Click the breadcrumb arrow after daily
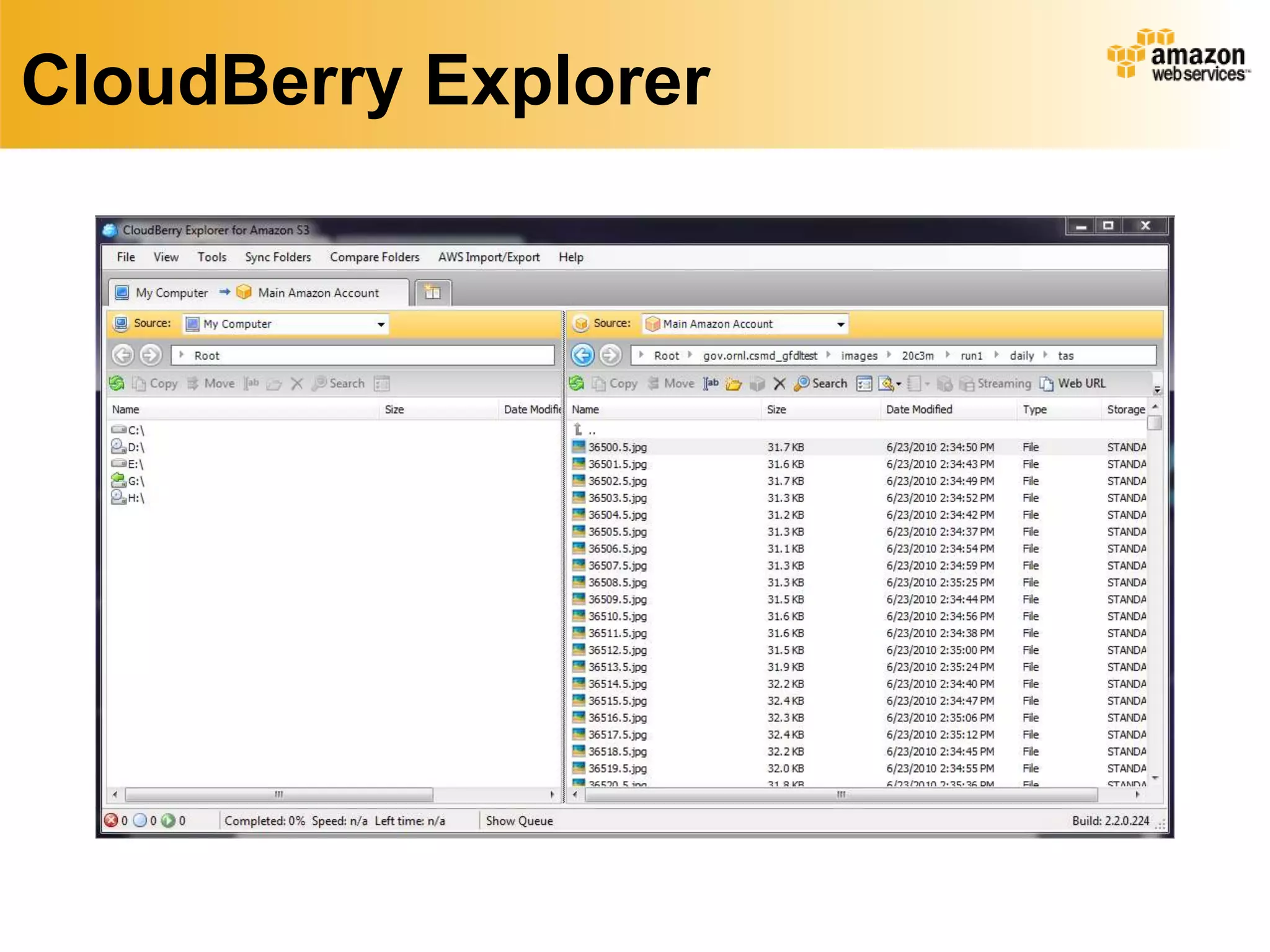1270x952 pixels. point(1045,355)
